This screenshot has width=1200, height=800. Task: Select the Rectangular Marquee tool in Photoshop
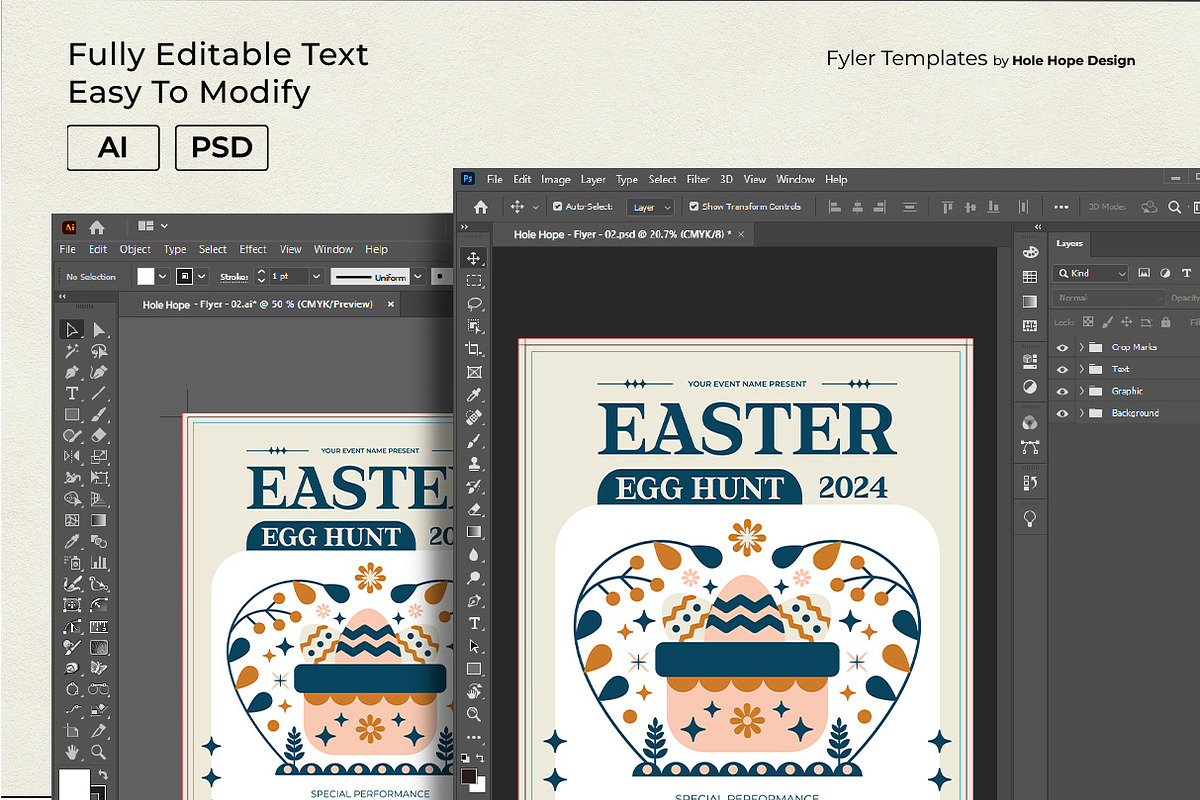[474, 281]
